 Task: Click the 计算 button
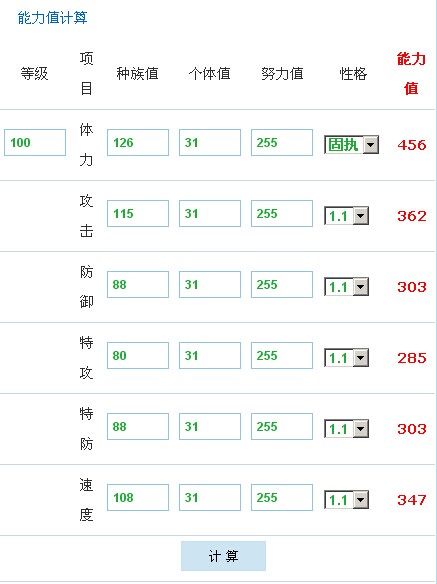tap(223, 556)
